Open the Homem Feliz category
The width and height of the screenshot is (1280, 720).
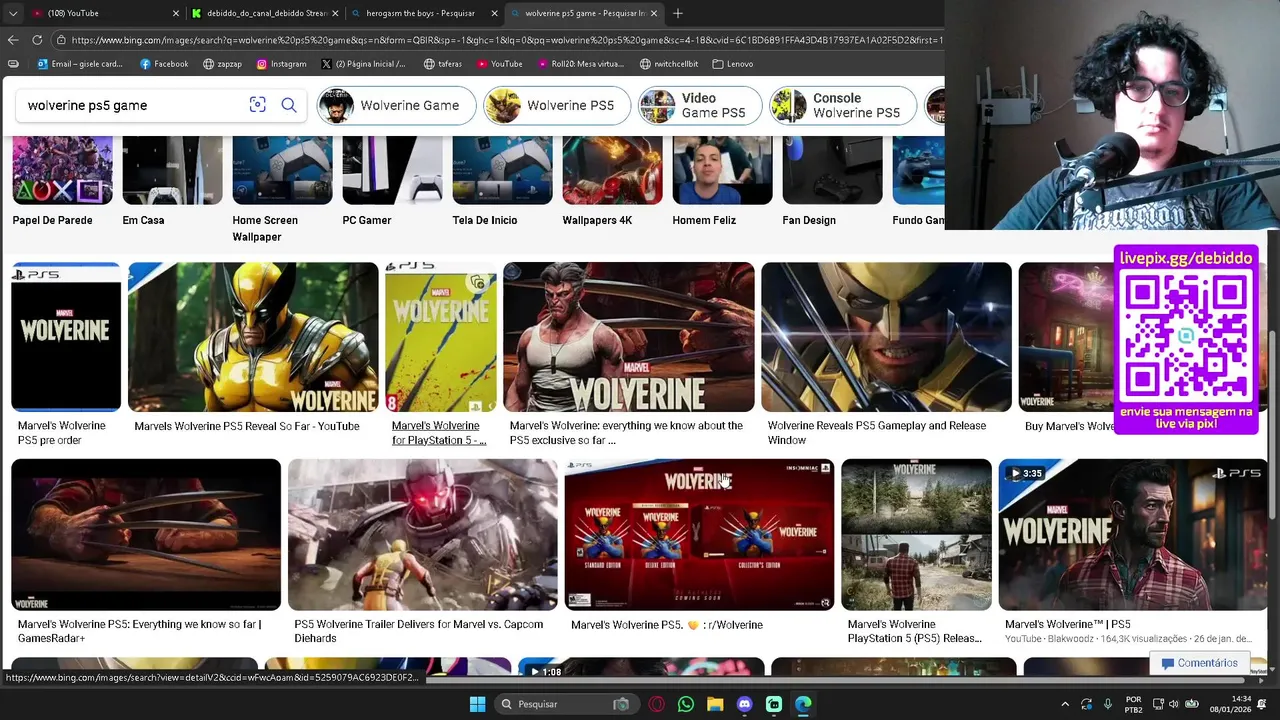[x=722, y=180]
